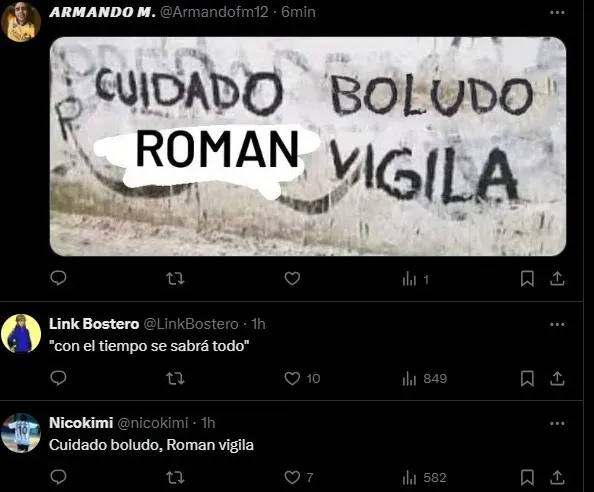Like Armando M.'s tweet
594x492 pixels.
[x=292, y=279]
